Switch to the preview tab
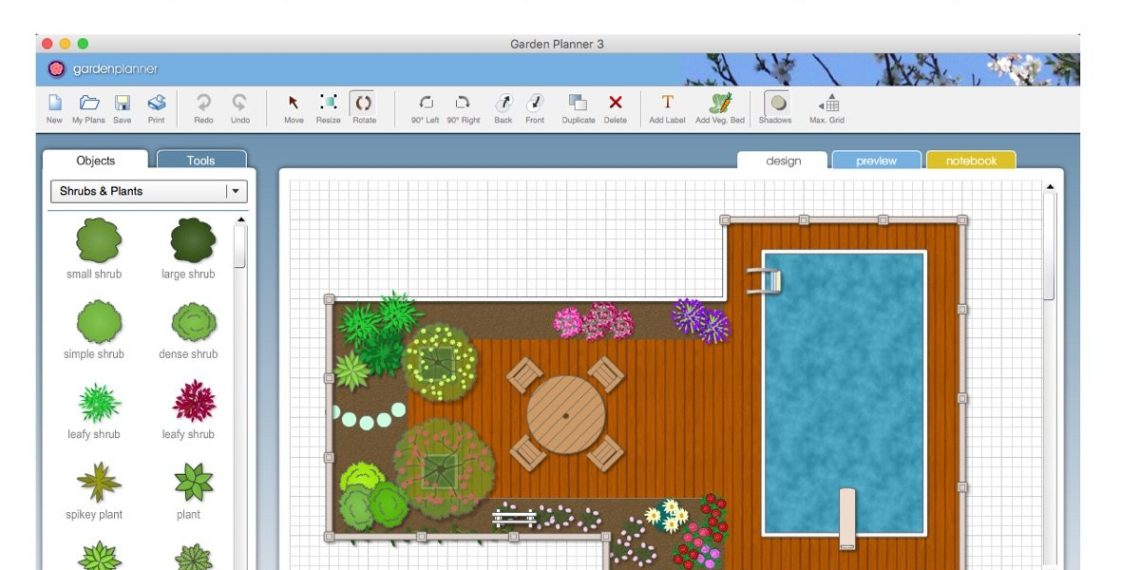The height and width of the screenshot is (570, 1140). (875, 161)
